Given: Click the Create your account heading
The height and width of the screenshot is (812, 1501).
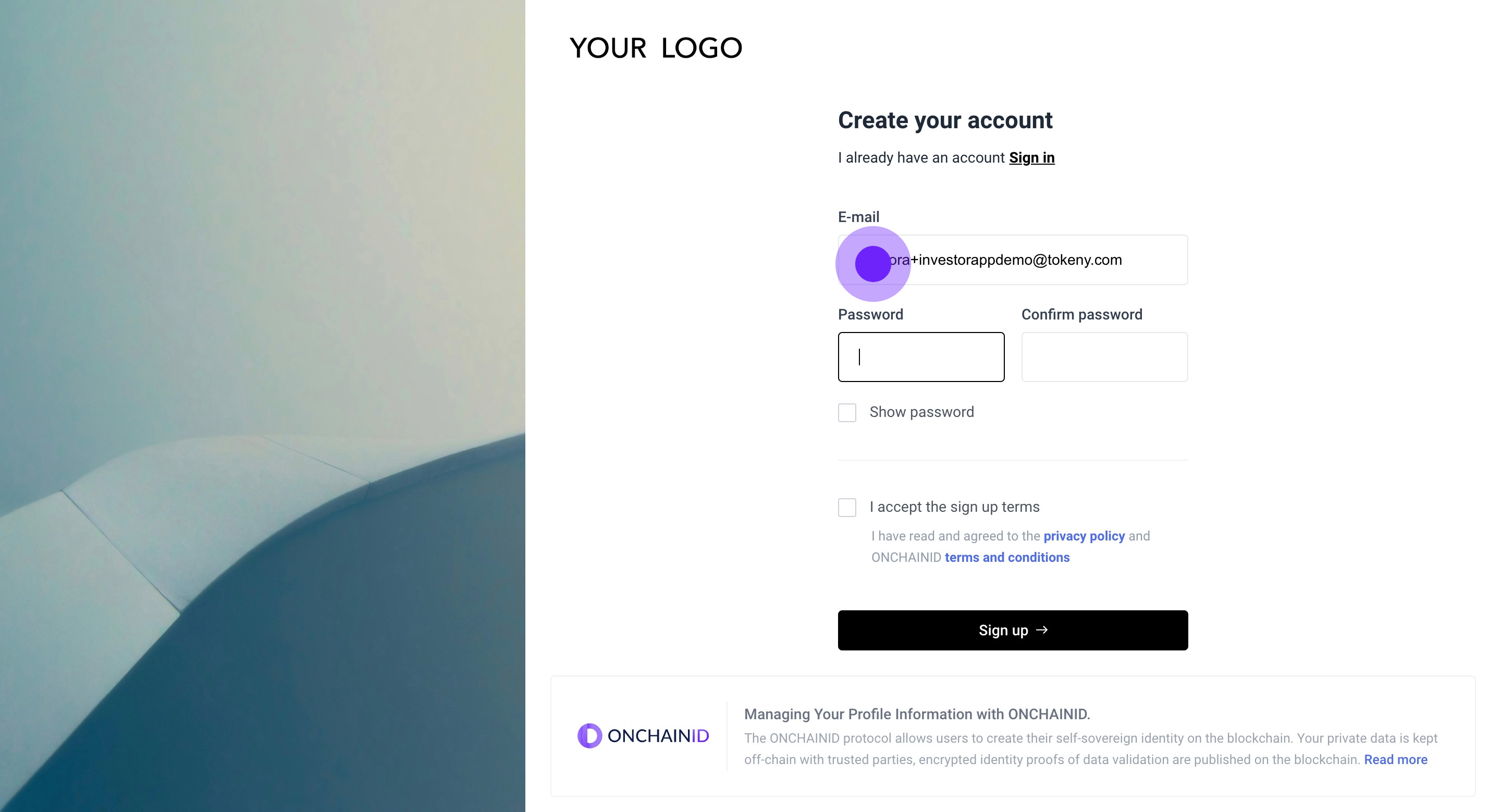Looking at the screenshot, I should [x=944, y=120].
